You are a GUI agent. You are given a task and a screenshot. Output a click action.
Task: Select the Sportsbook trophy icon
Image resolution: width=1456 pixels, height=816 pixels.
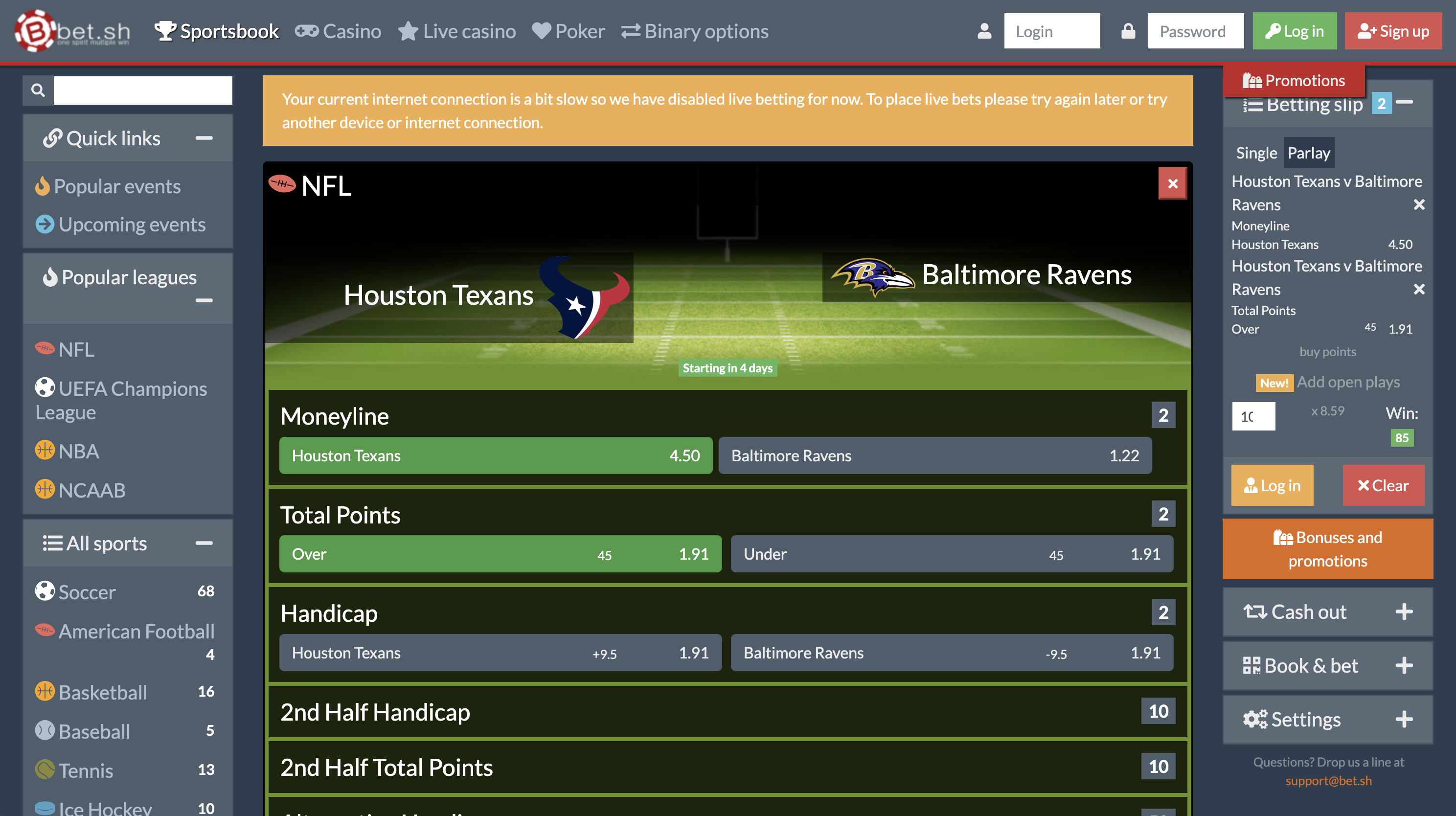(x=165, y=31)
